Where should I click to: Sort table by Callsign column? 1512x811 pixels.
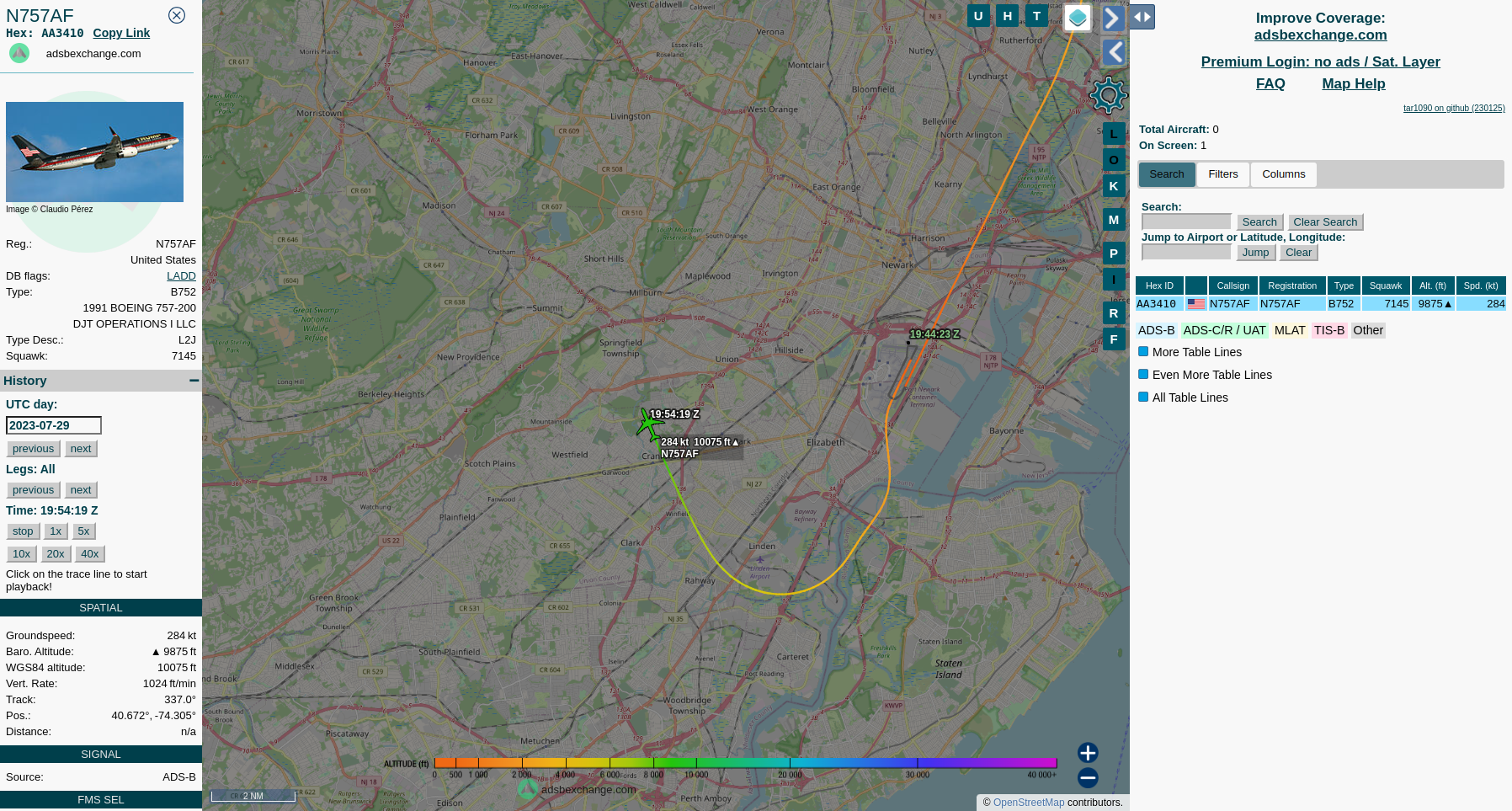point(1233,285)
